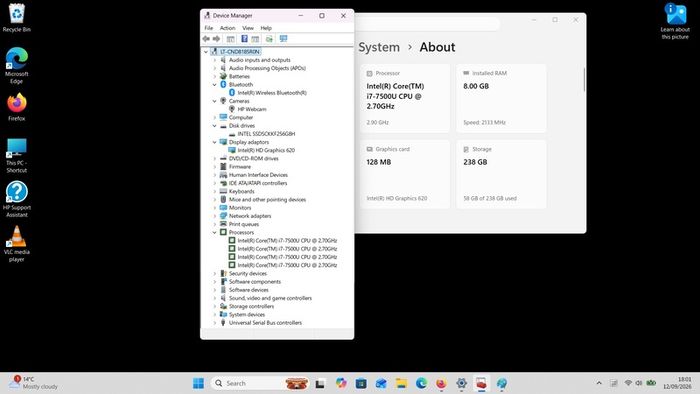Viewport: 700px width, 394px height.
Task: Open the Windows Start button
Action: (198, 383)
